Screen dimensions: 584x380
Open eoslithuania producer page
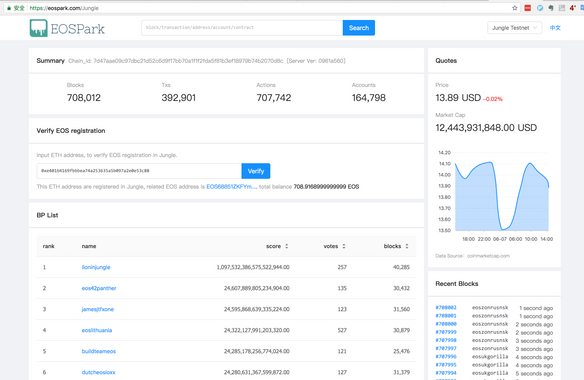97,330
